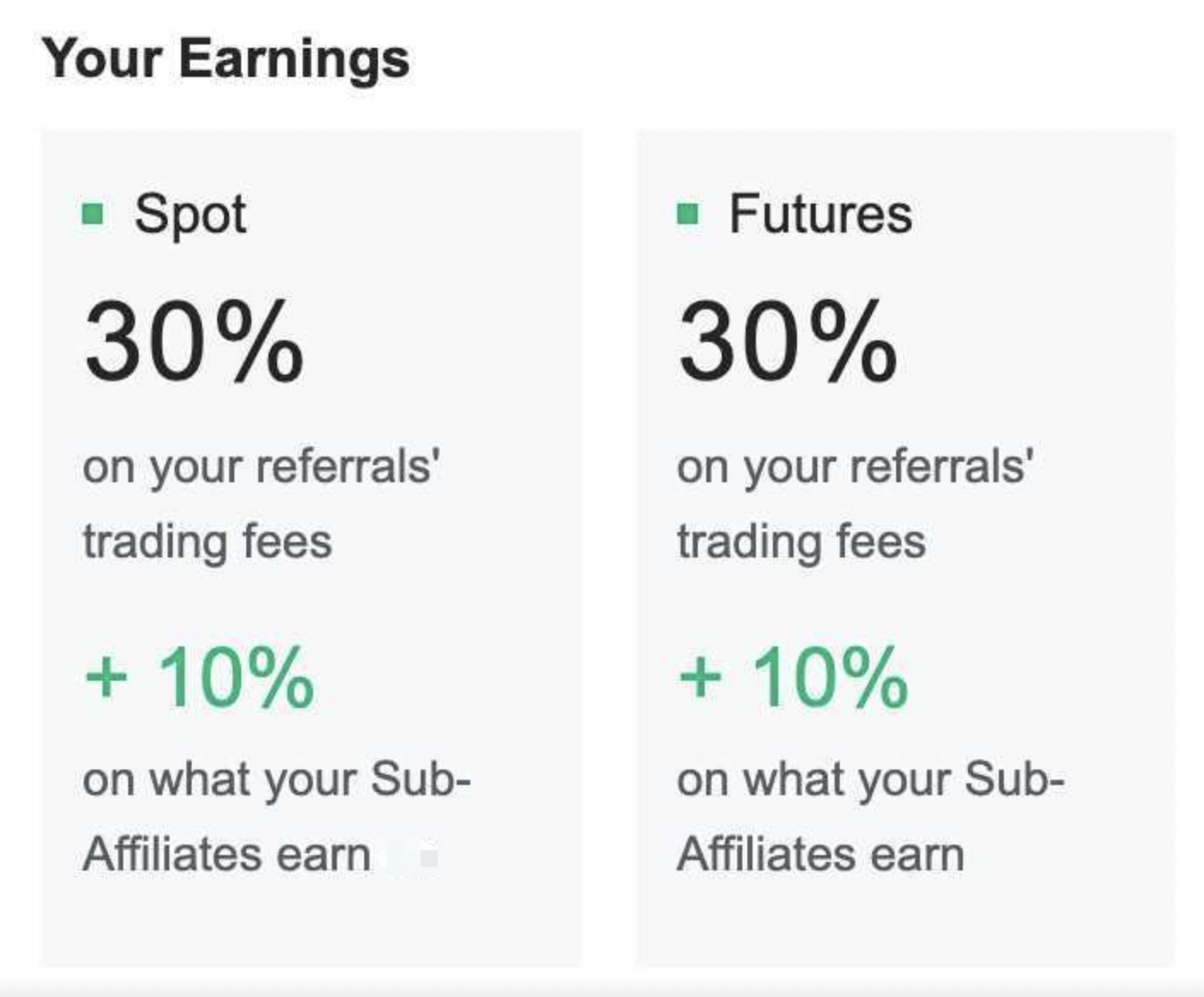Click Spot's "on your referrals' trading fees" text
The height and width of the screenshot is (997, 1204).
click(x=260, y=504)
